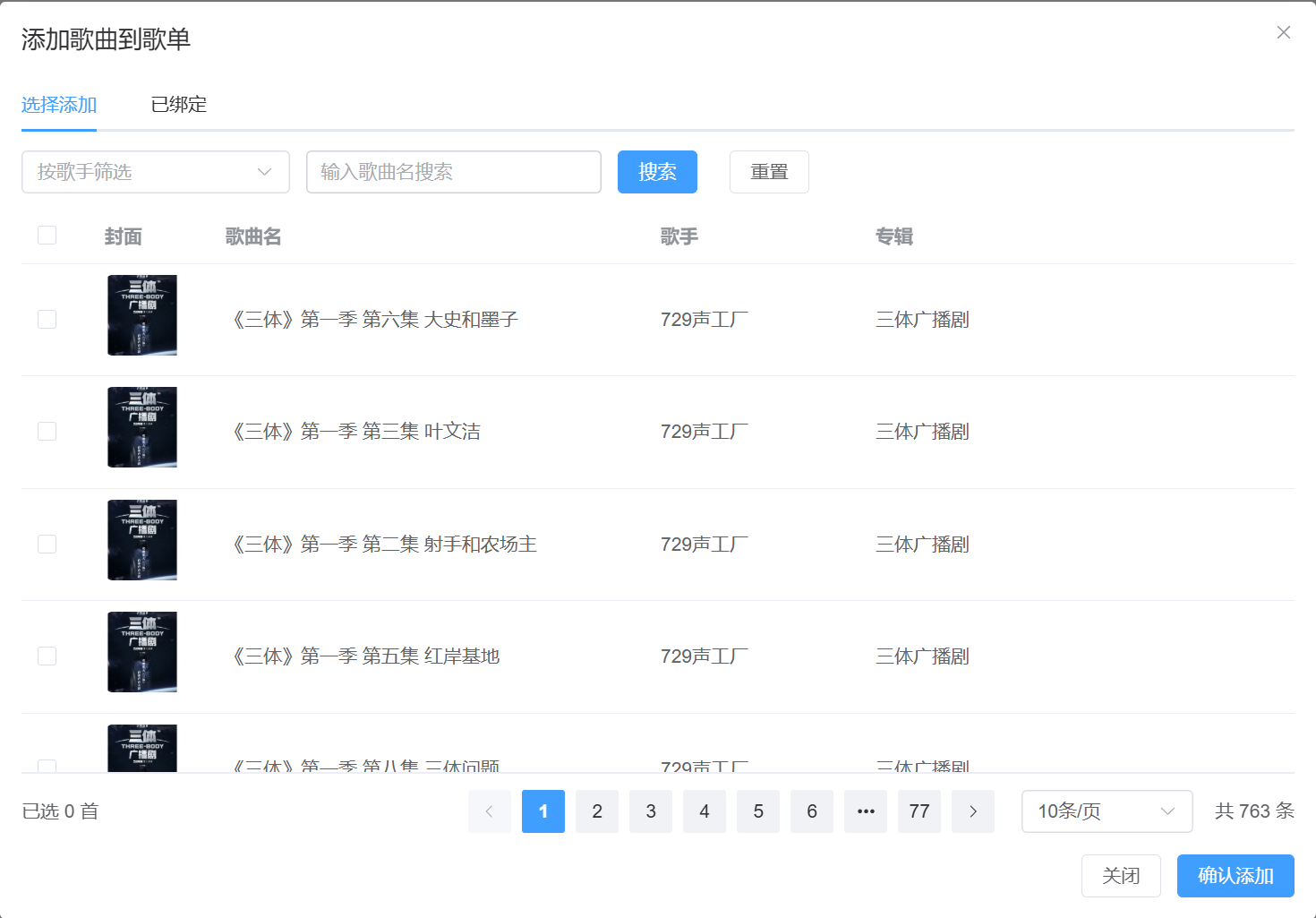Select the 选择添加 tab
Screen dimensions: 1316x918
point(59,105)
